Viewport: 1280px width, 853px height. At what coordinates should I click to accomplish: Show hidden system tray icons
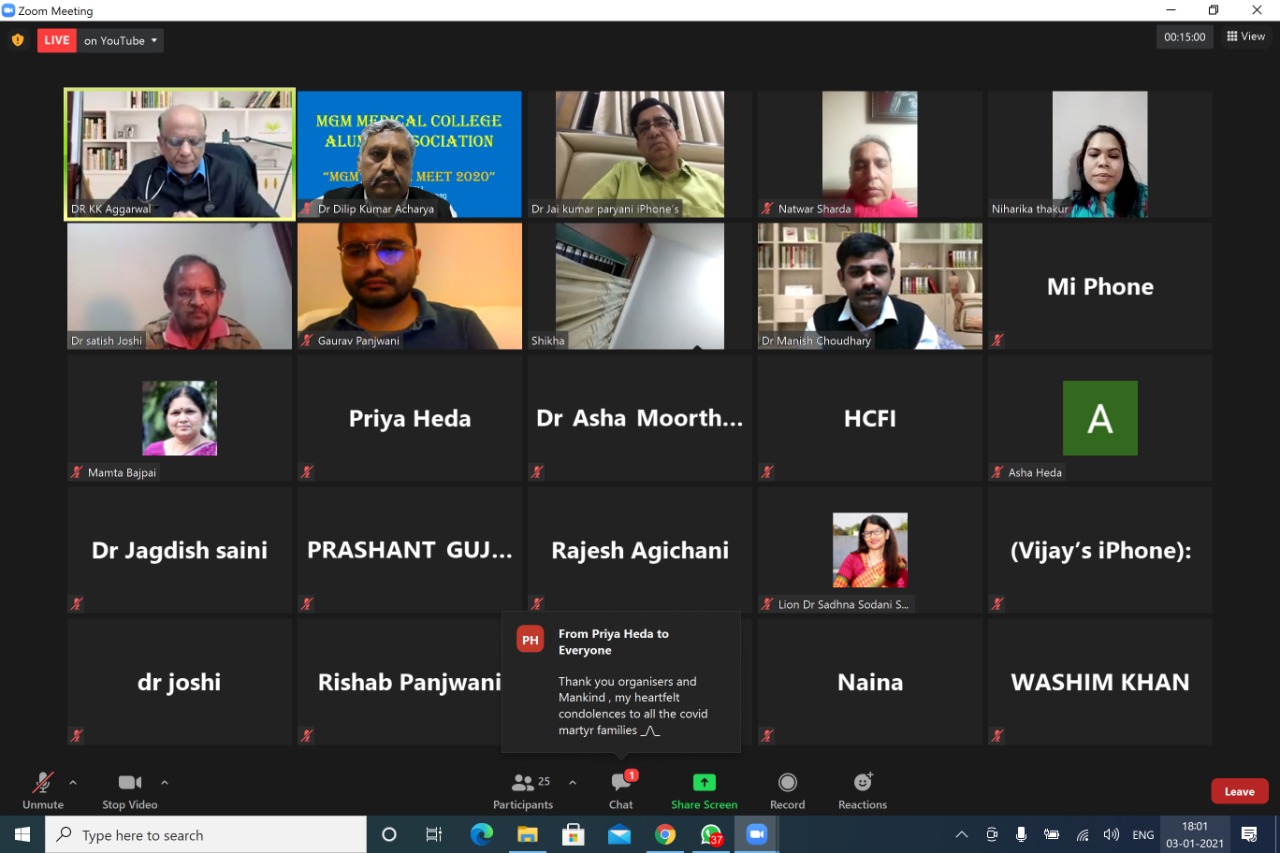tap(962, 835)
